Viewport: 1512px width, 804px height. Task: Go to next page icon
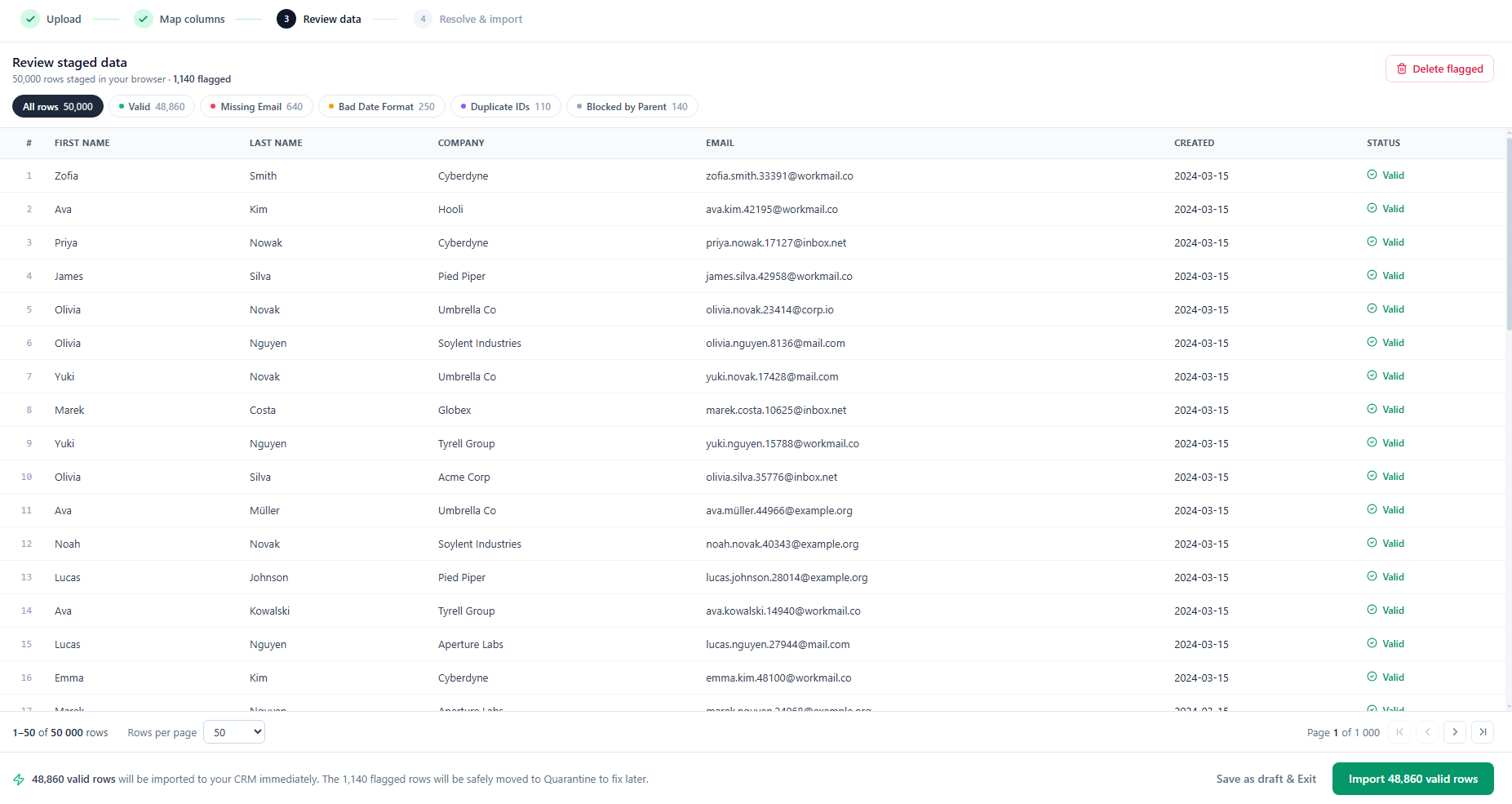click(x=1455, y=732)
